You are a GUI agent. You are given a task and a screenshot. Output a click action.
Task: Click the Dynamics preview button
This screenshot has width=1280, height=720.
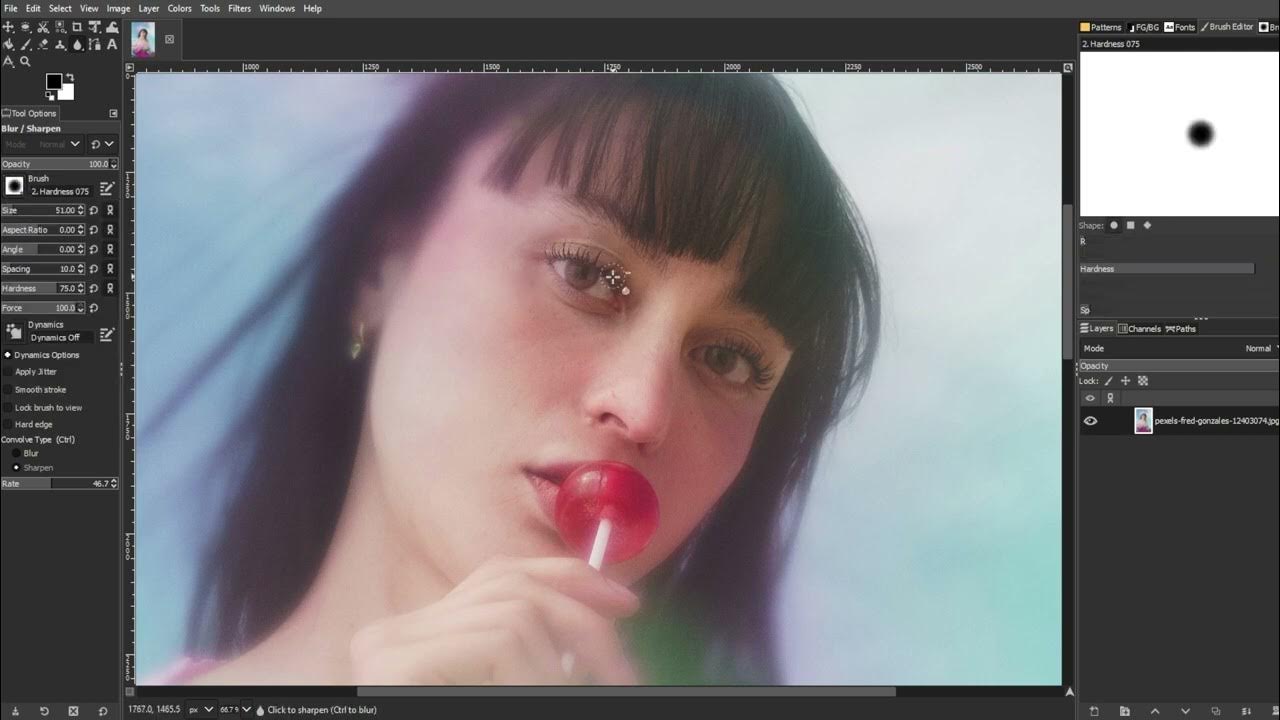14,332
